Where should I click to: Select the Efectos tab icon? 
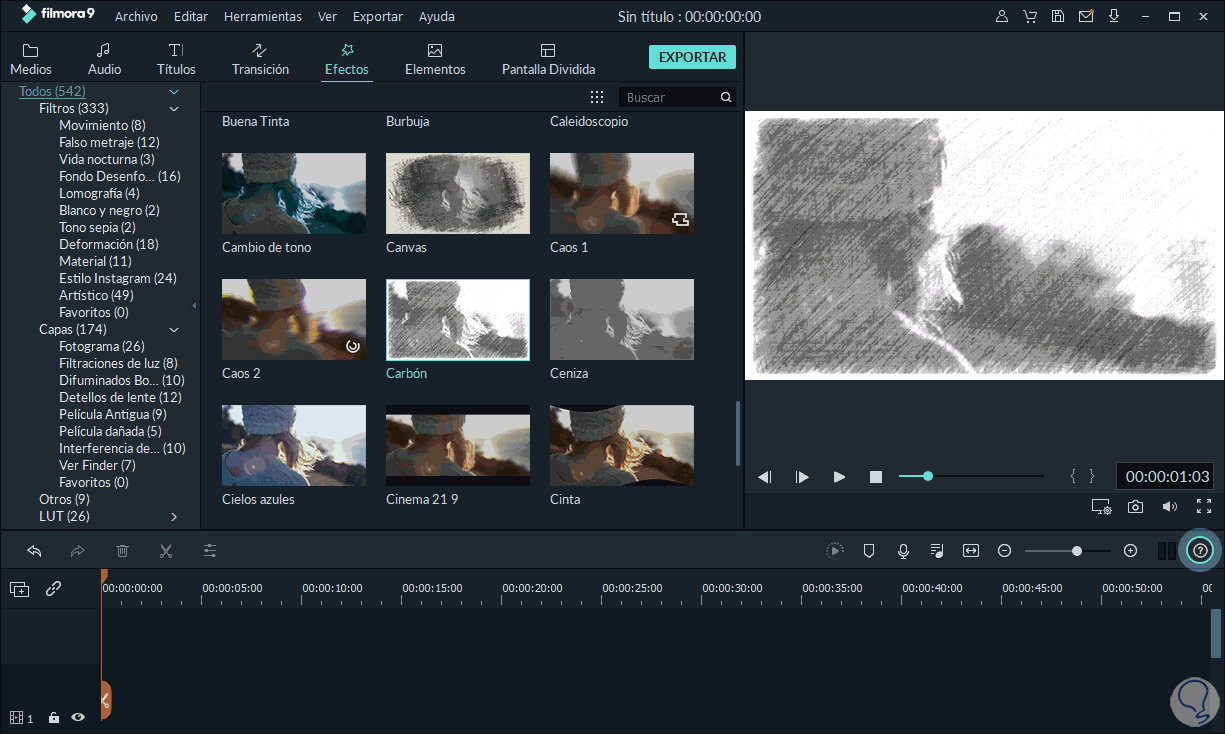pyautogui.click(x=346, y=50)
